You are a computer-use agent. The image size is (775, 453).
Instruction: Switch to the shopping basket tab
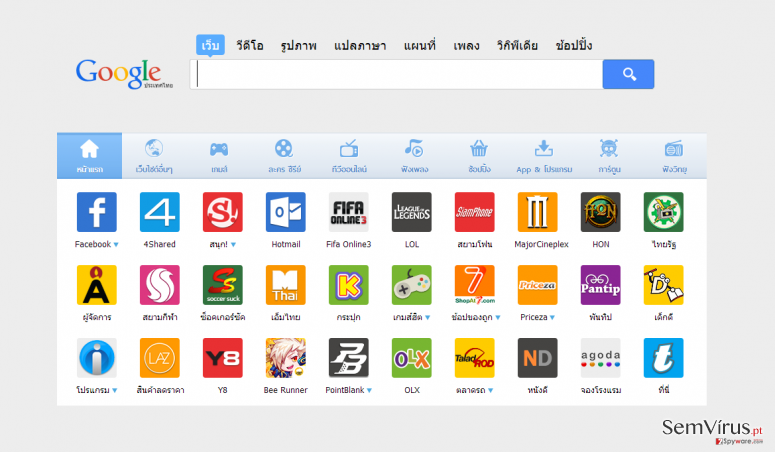[x=479, y=156]
